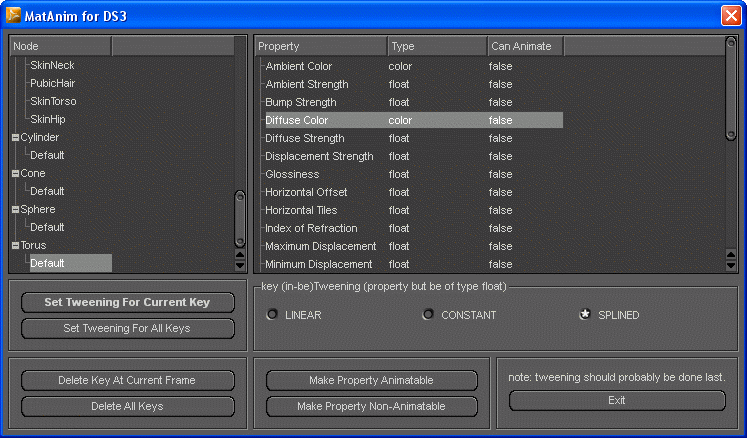Screen dimensions: 747x438
Task: Select the Ambient Color property
Action: [x=298, y=66]
